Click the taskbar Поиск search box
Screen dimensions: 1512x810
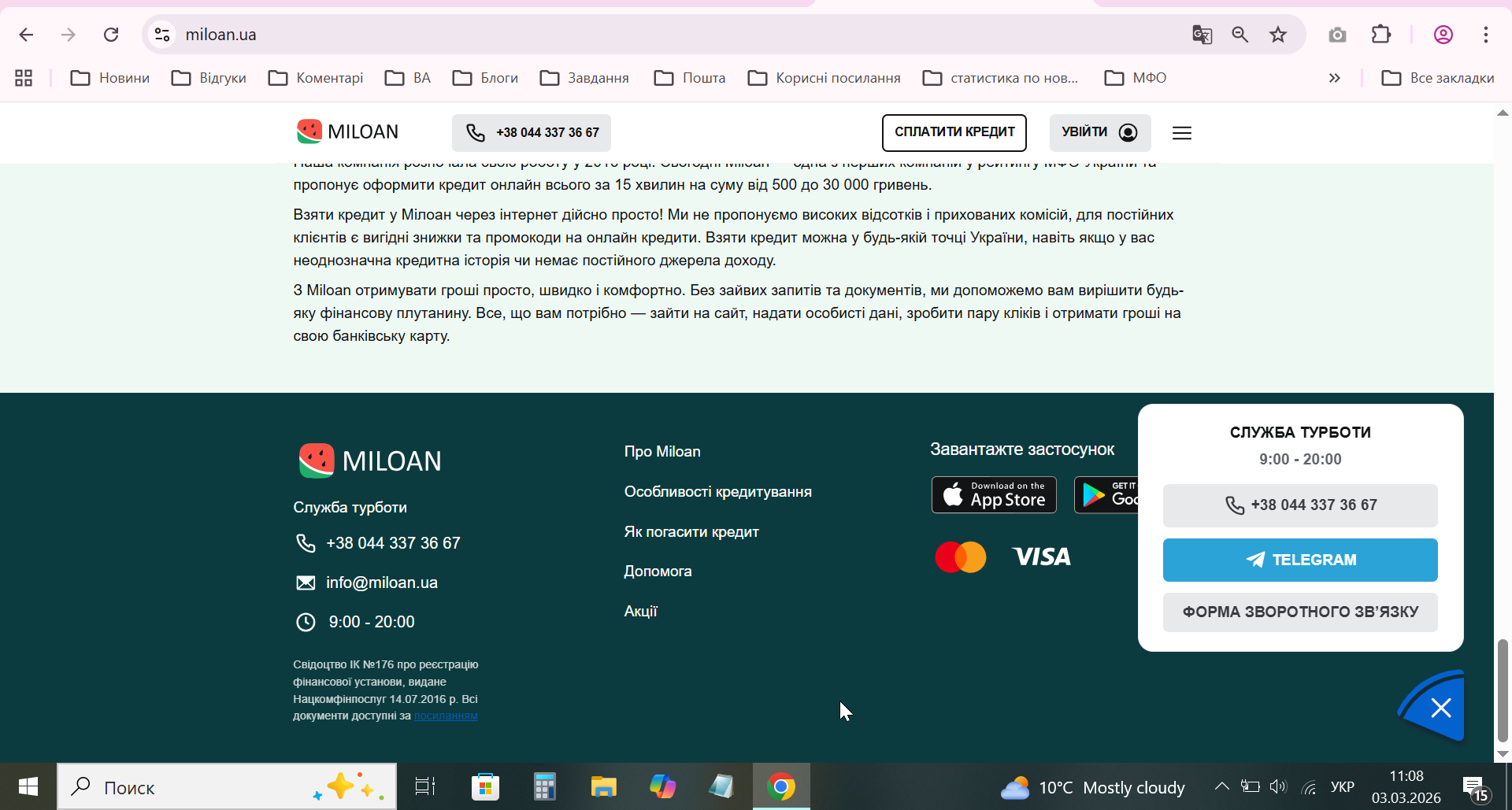(227, 786)
